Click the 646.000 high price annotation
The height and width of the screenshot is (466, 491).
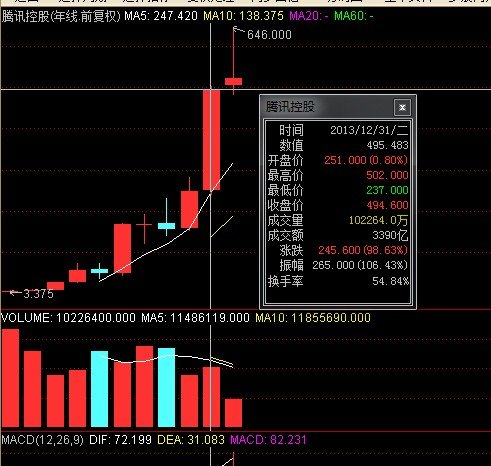click(269, 35)
